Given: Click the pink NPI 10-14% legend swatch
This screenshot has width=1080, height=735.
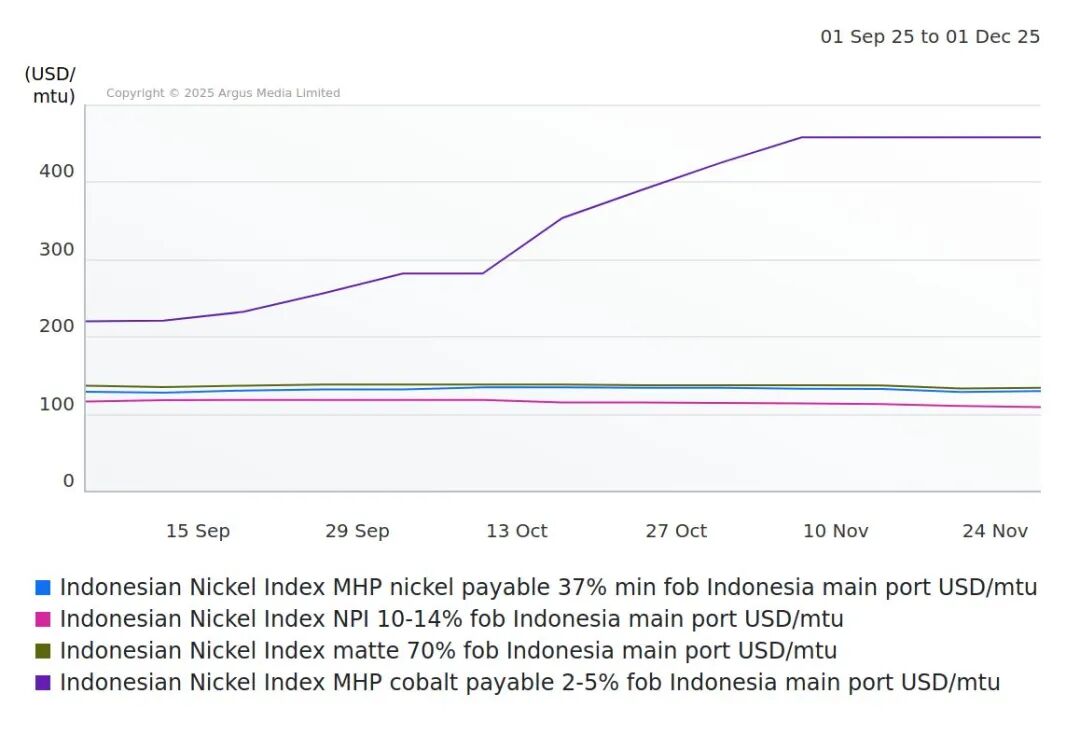Looking at the screenshot, I should 43,620.
